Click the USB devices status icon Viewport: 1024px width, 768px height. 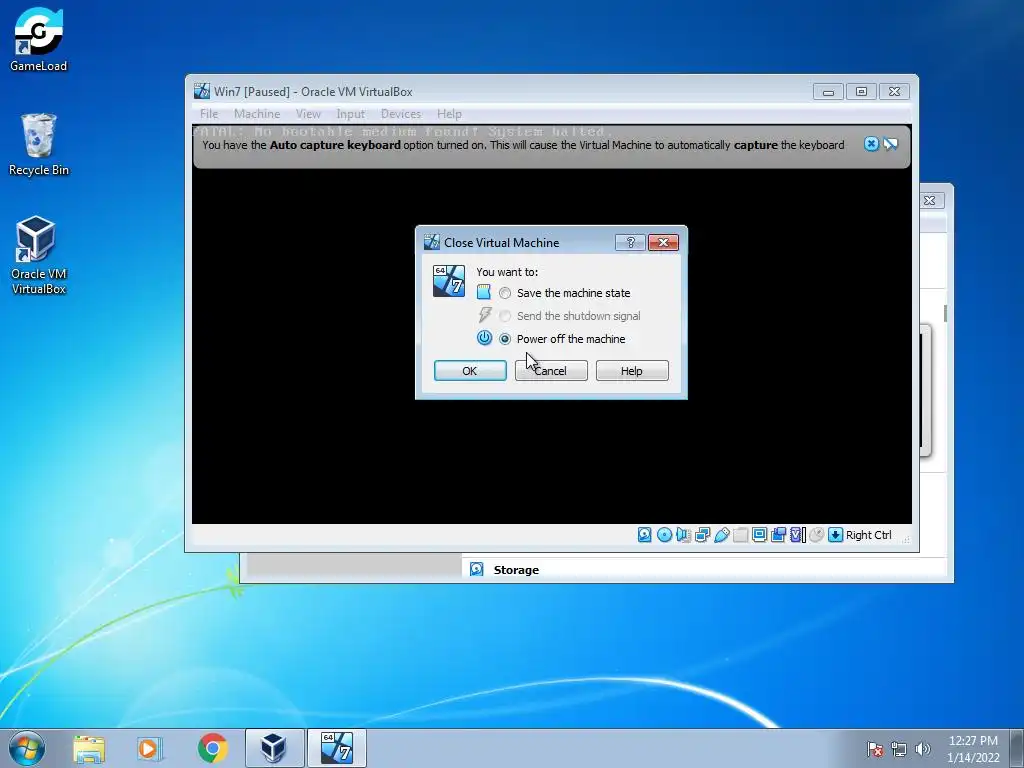pos(722,535)
